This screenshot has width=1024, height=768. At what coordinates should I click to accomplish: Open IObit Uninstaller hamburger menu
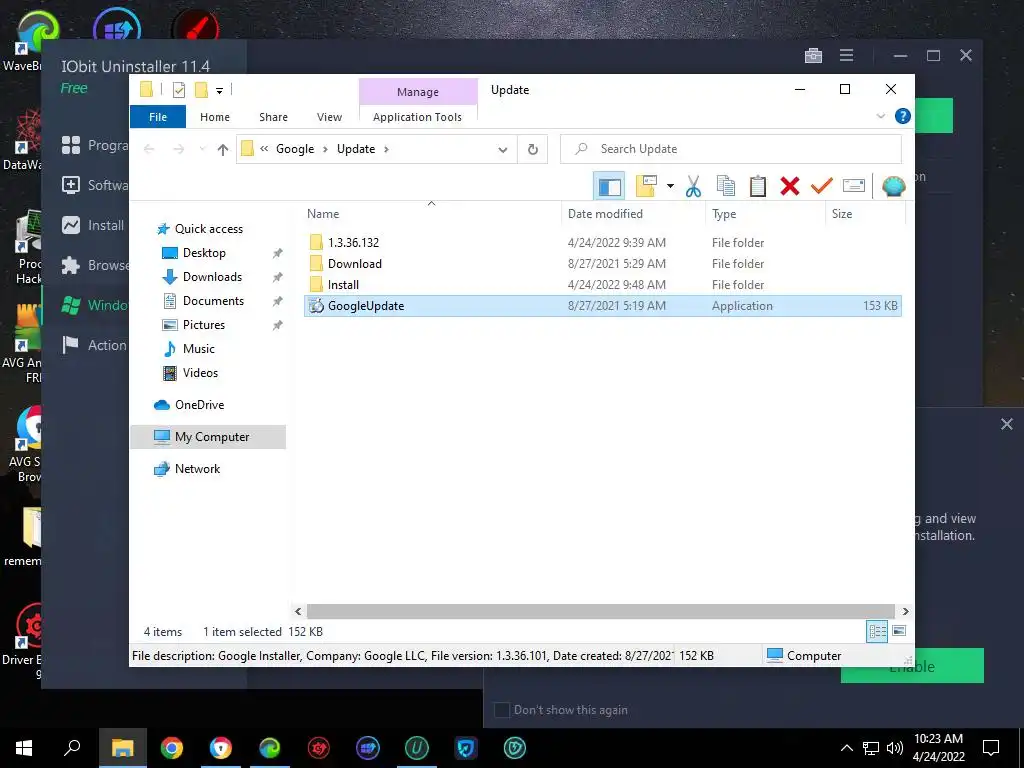[x=846, y=56]
